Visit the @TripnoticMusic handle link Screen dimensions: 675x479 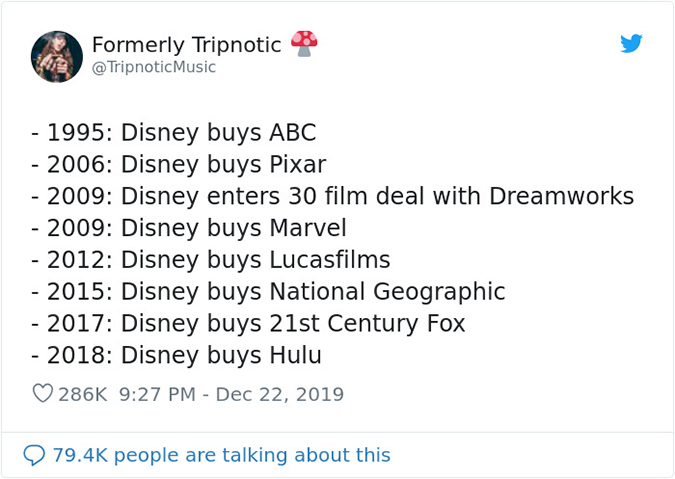tap(154, 68)
